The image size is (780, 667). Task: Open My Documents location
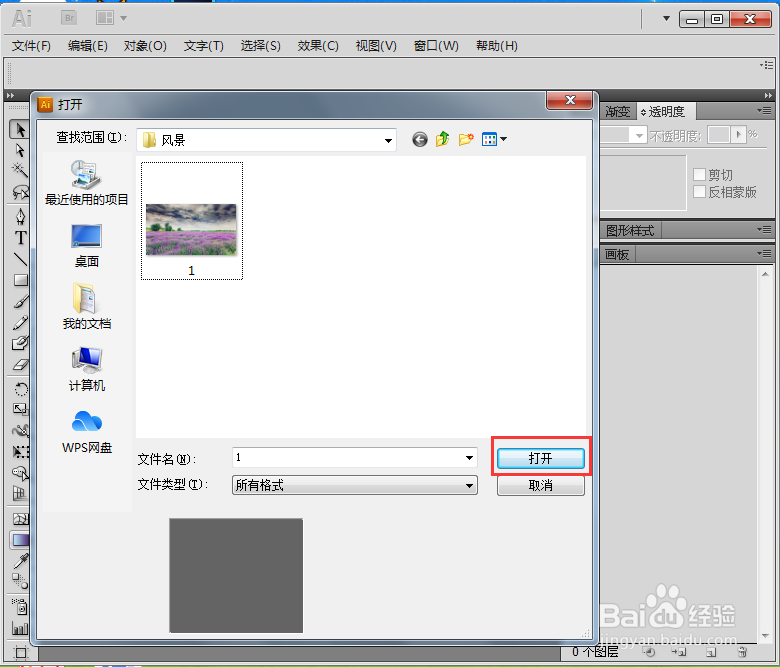pos(87,306)
